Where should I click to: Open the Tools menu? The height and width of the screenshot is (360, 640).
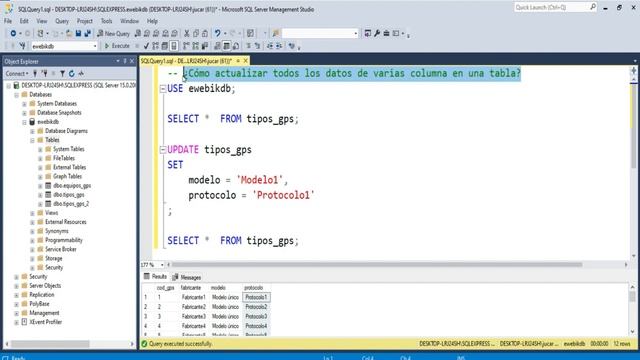[106, 21]
